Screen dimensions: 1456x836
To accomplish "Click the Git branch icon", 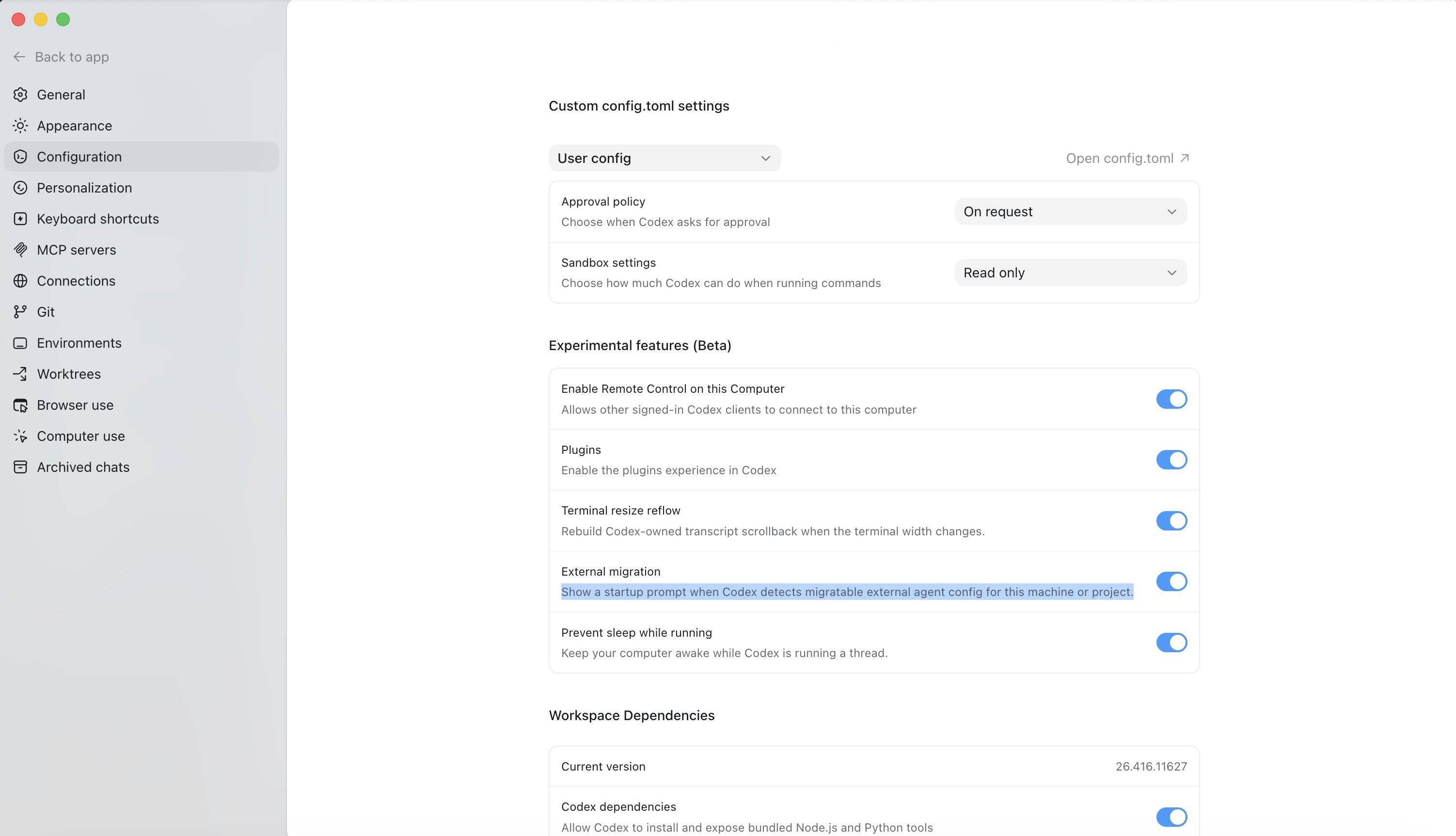I will [20, 312].
